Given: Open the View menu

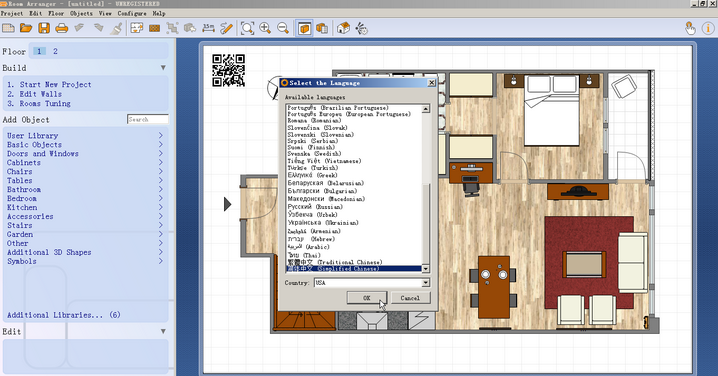Looking at the screenshot, I should click(105, 13).
